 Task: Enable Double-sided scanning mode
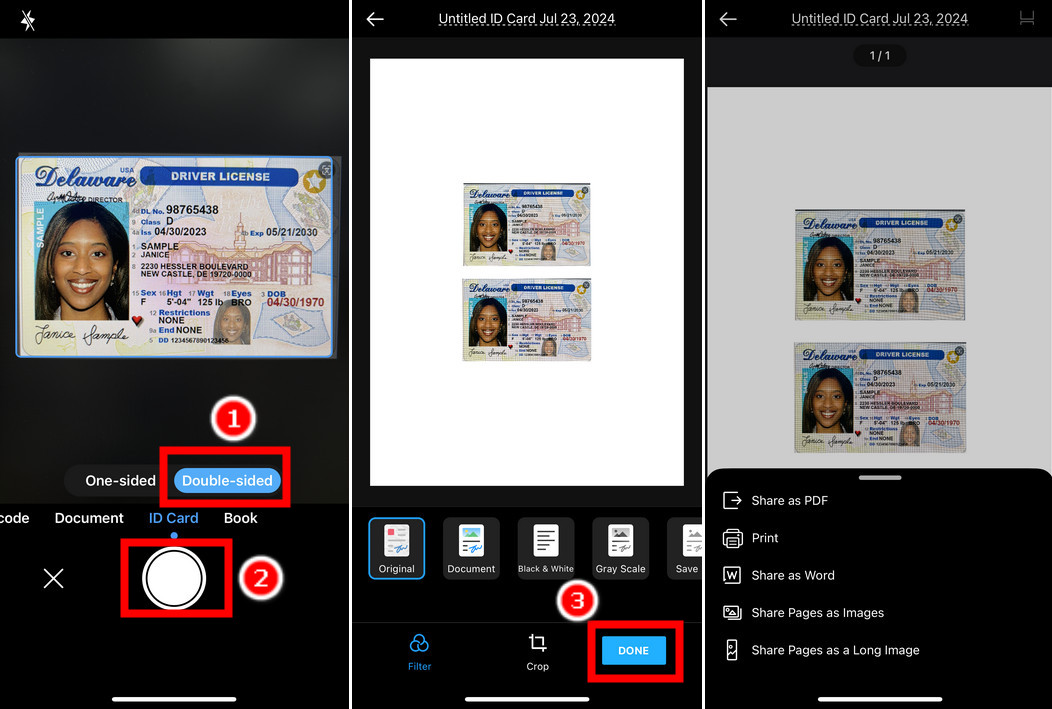coord(225,480)
